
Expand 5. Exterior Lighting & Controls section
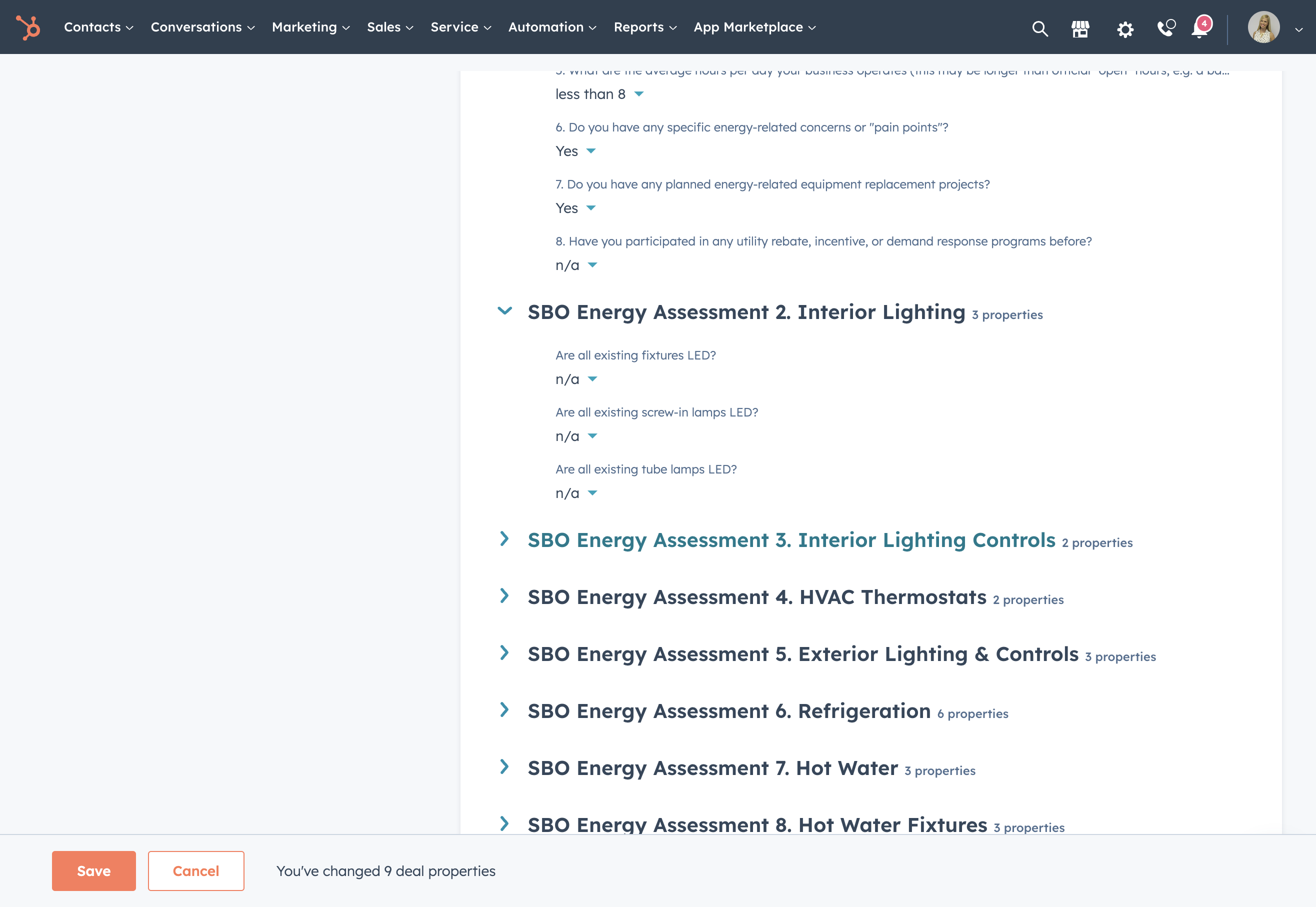pyautogui.click(x=504, y=652)
